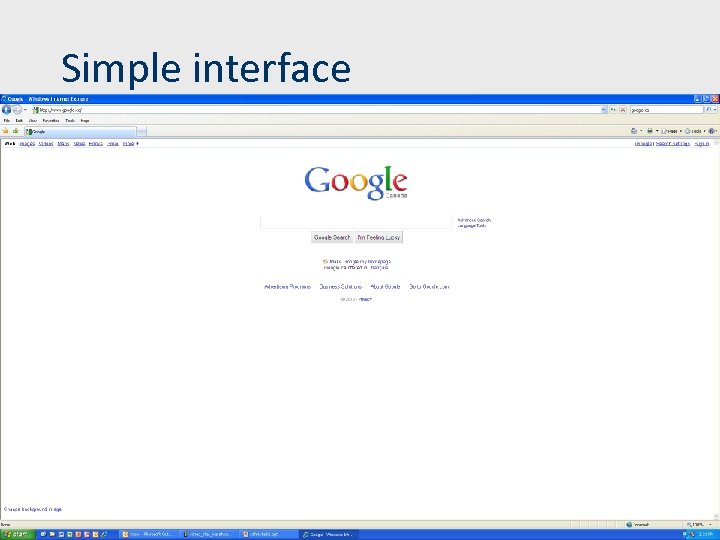This screenshot has width=720, height=540.
Task: Click the Google Images link
Action: point(27,144)
